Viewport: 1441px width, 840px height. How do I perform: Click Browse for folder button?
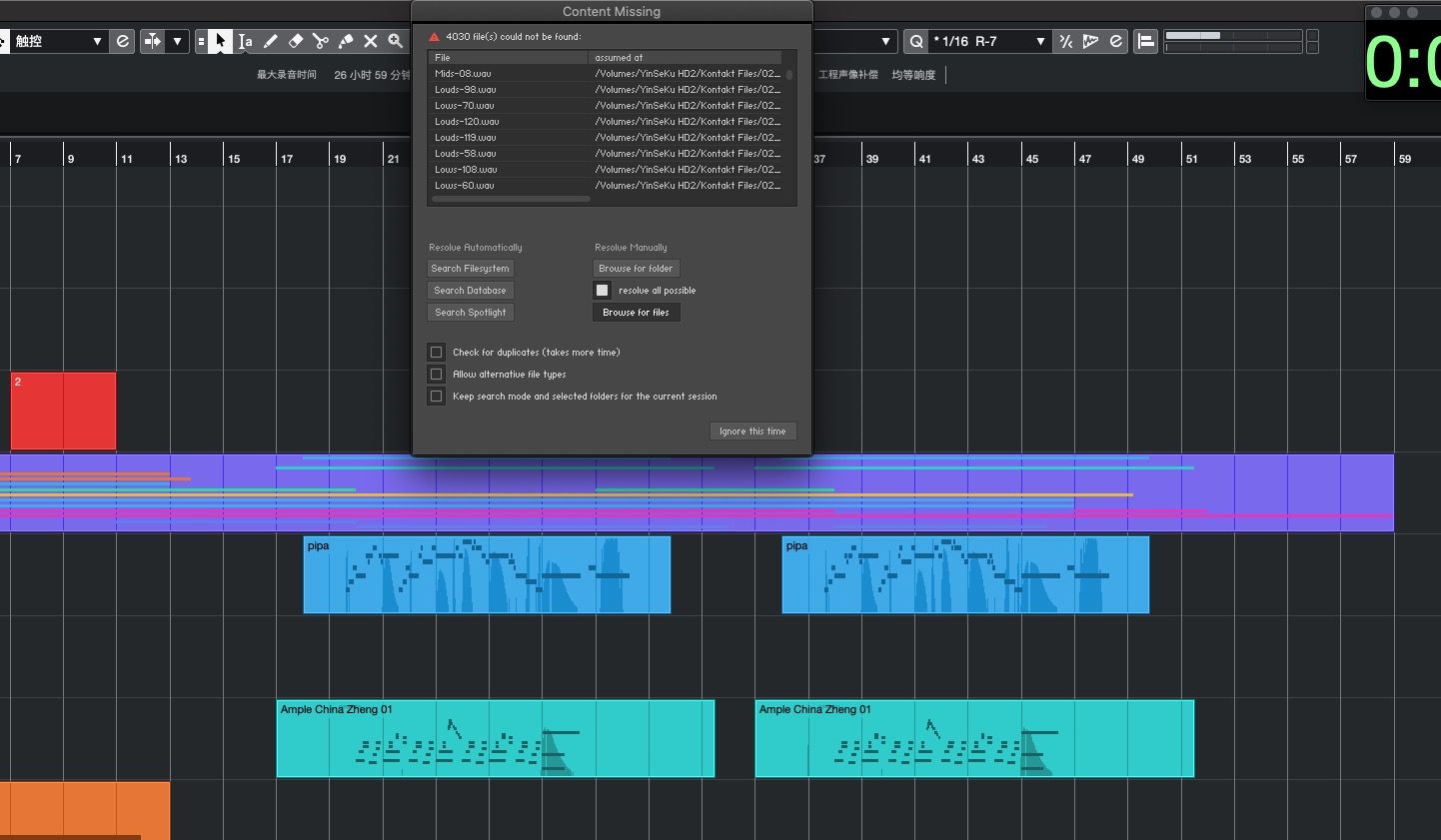click(x=636, y=268)
